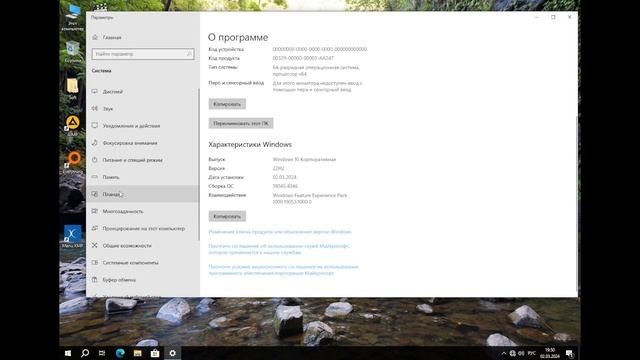Go to Главная via the home icon

[95, 37]
